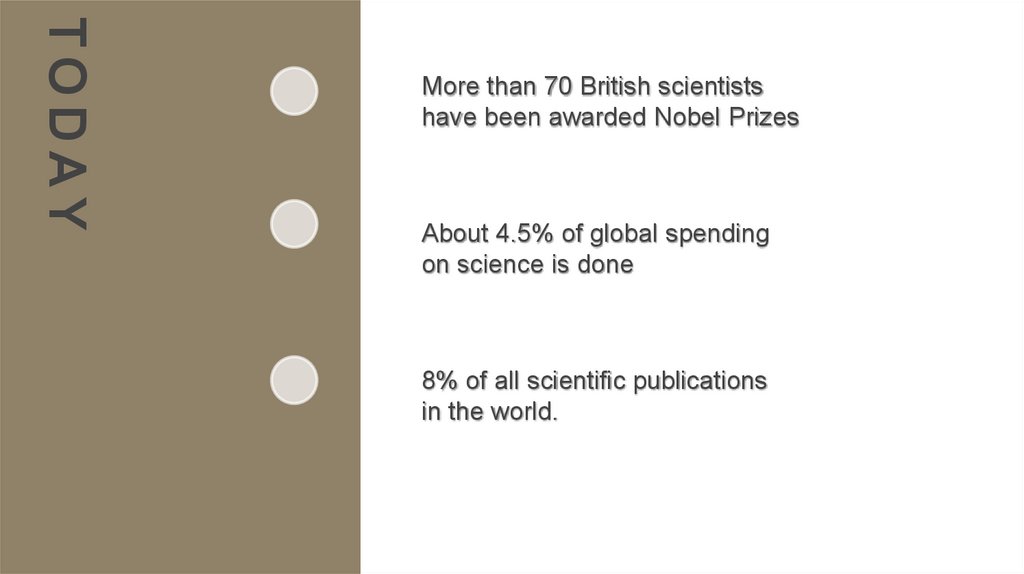Select the word "global" in the second statement

point(623,234)
